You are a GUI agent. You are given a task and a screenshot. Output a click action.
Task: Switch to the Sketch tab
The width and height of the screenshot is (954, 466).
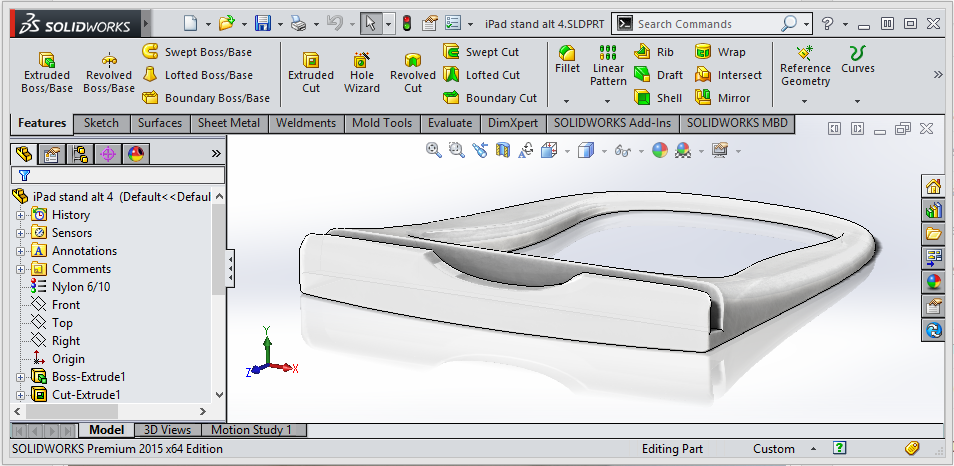pyautogui.click(x=101, y=123)
